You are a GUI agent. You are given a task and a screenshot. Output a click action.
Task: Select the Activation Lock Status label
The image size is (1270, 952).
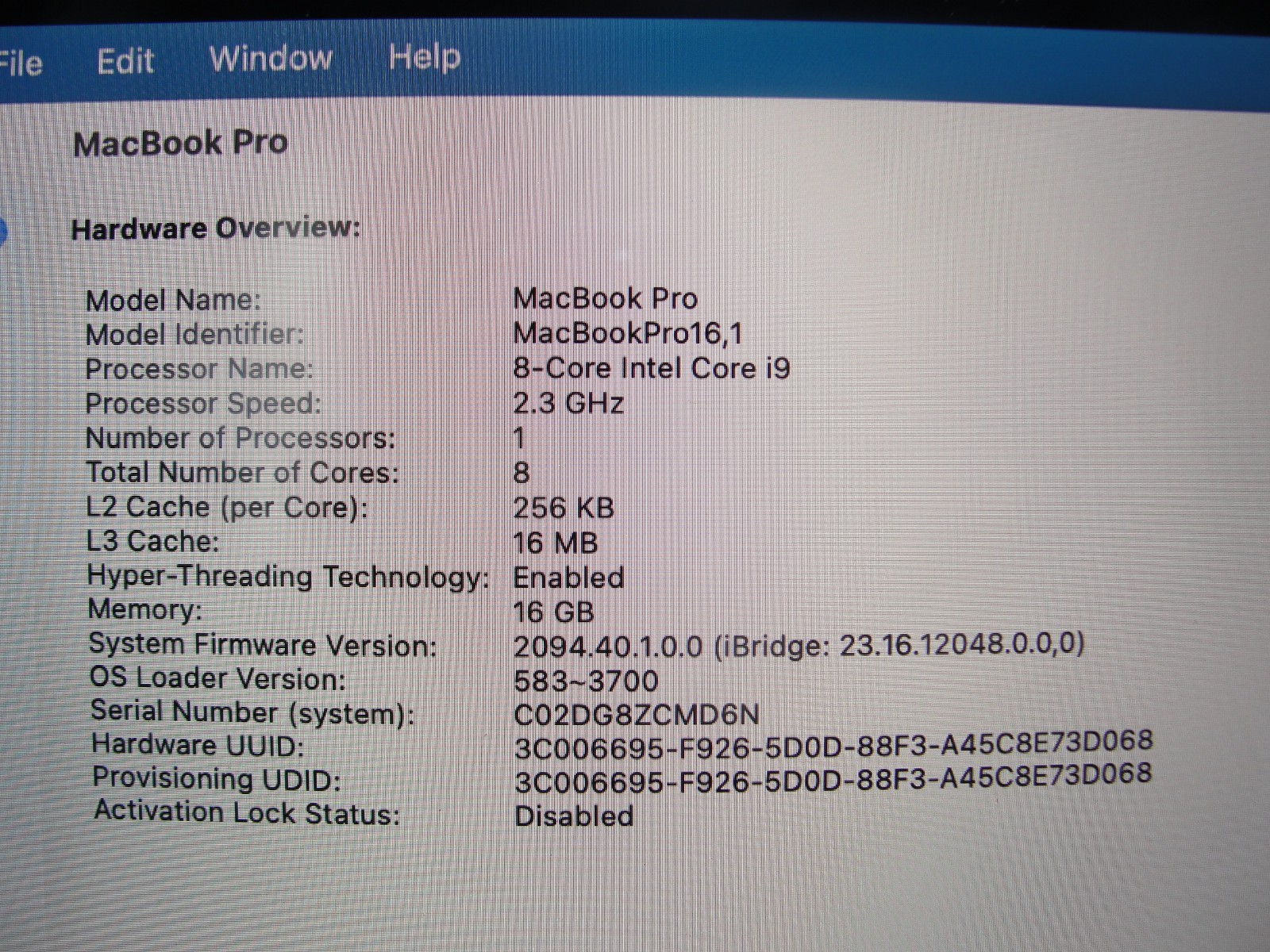tap(248, 813)
